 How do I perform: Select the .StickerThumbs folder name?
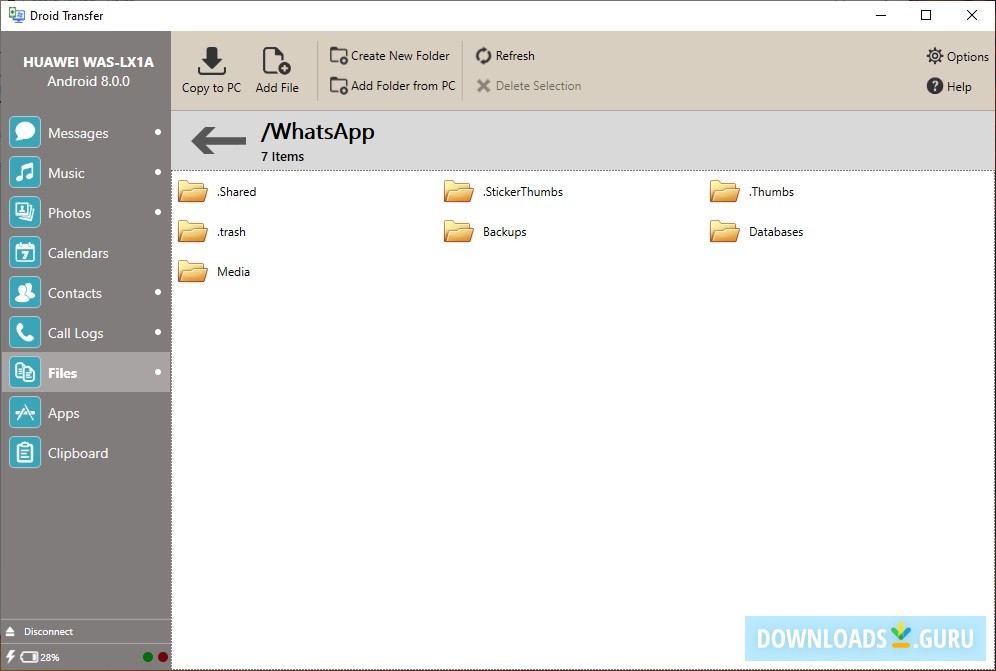click(523, 192)
